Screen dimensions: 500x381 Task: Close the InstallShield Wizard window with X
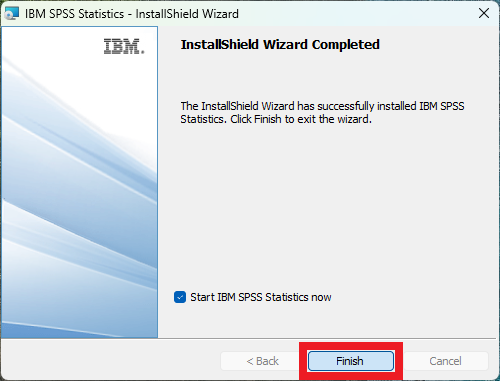(x=484, y=14)
